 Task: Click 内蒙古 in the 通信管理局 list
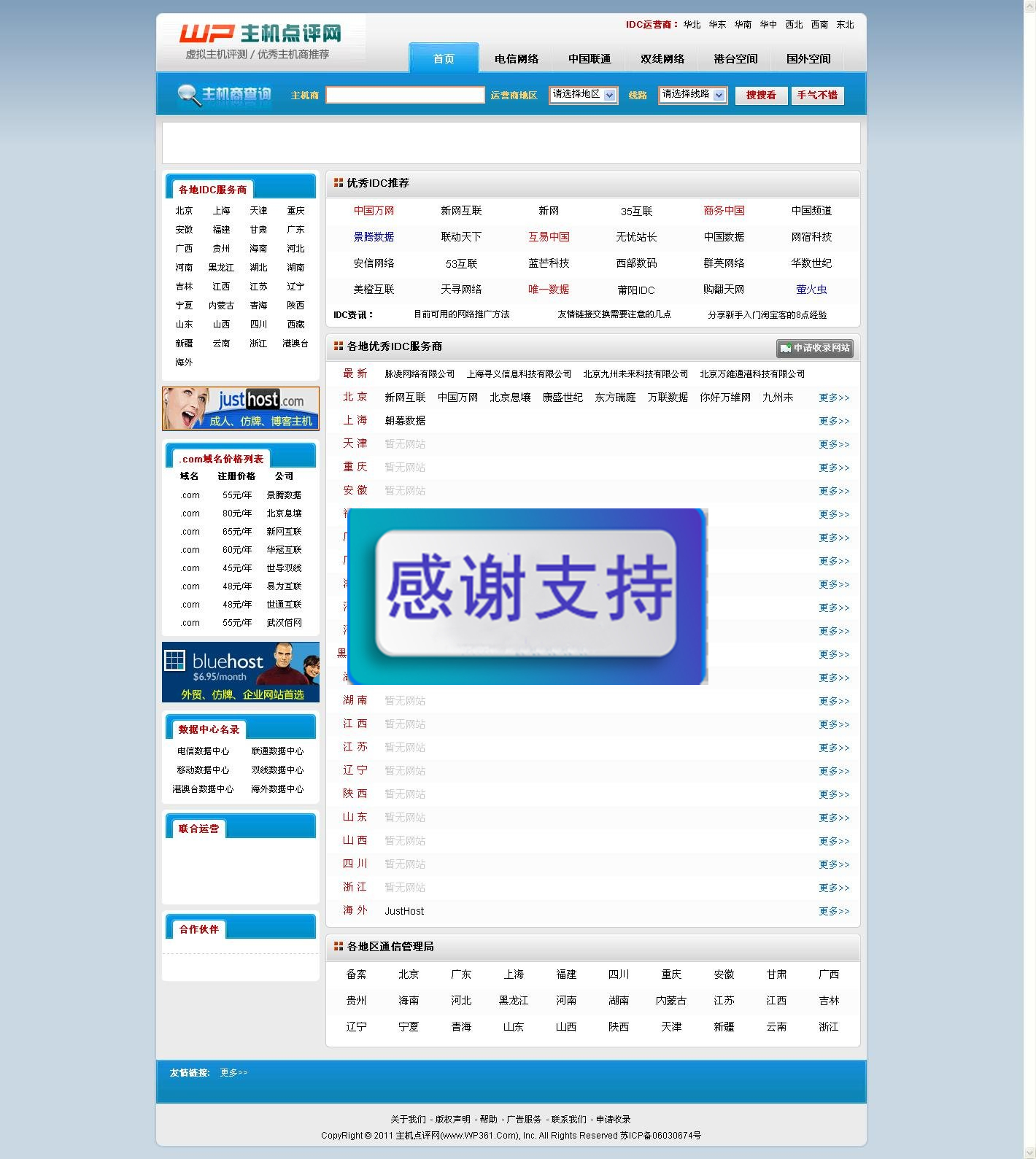pos(671,1001)
